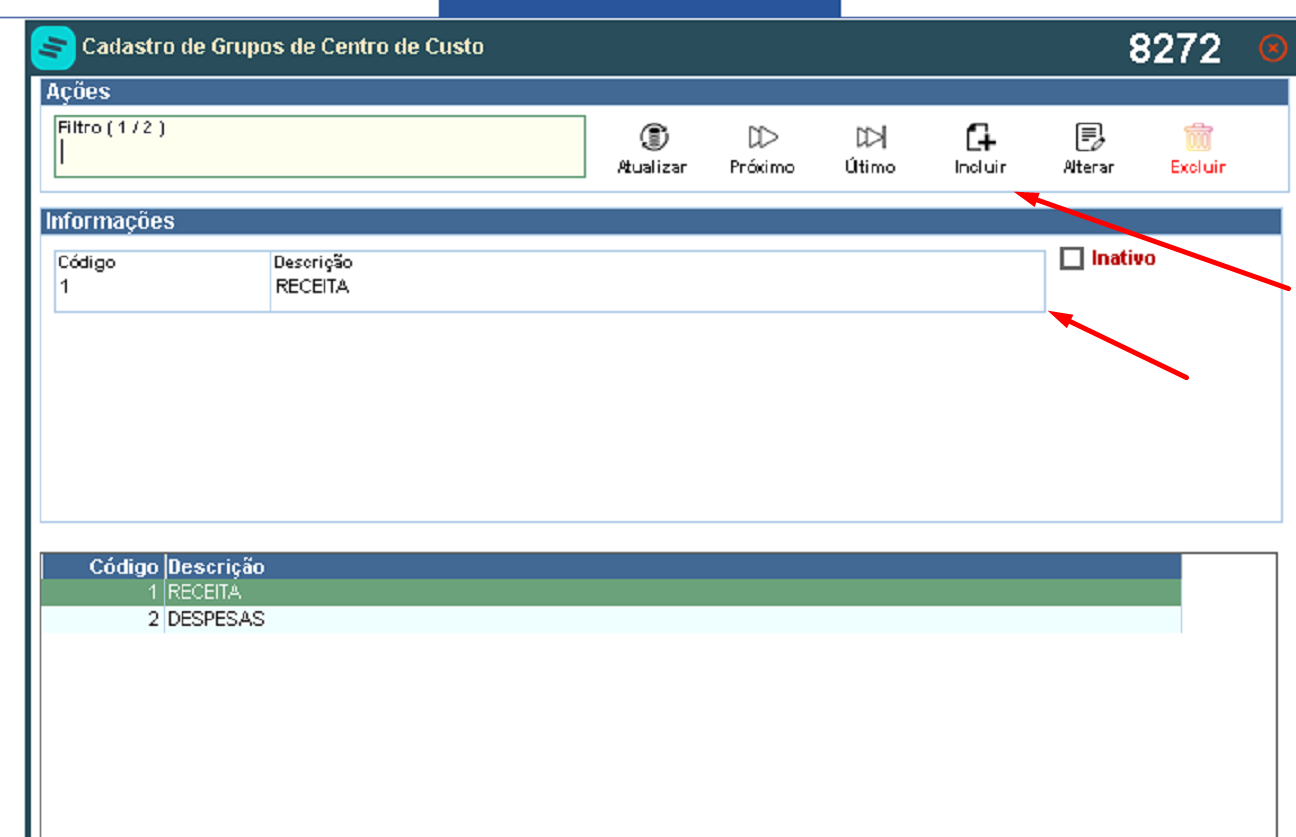The image size is (1296, 837).
Task: Click the Atualizar refresh icon
Action: click(x=652, y=137)
